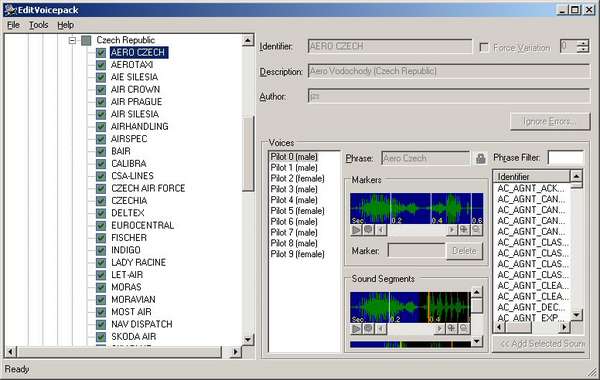The height and width of the screenshot is (380, 600).
Task: Click the Marker text field
Action: pyautogui.click(x=416, y=251)
